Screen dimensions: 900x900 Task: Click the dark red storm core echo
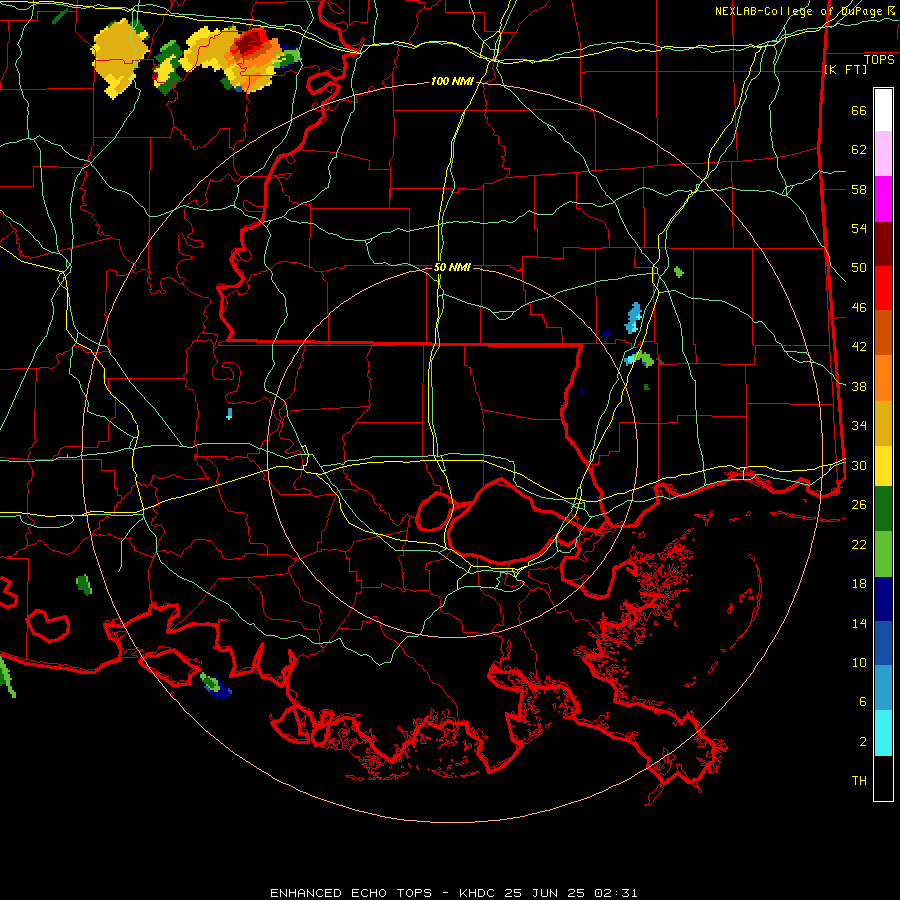[250, 42]
